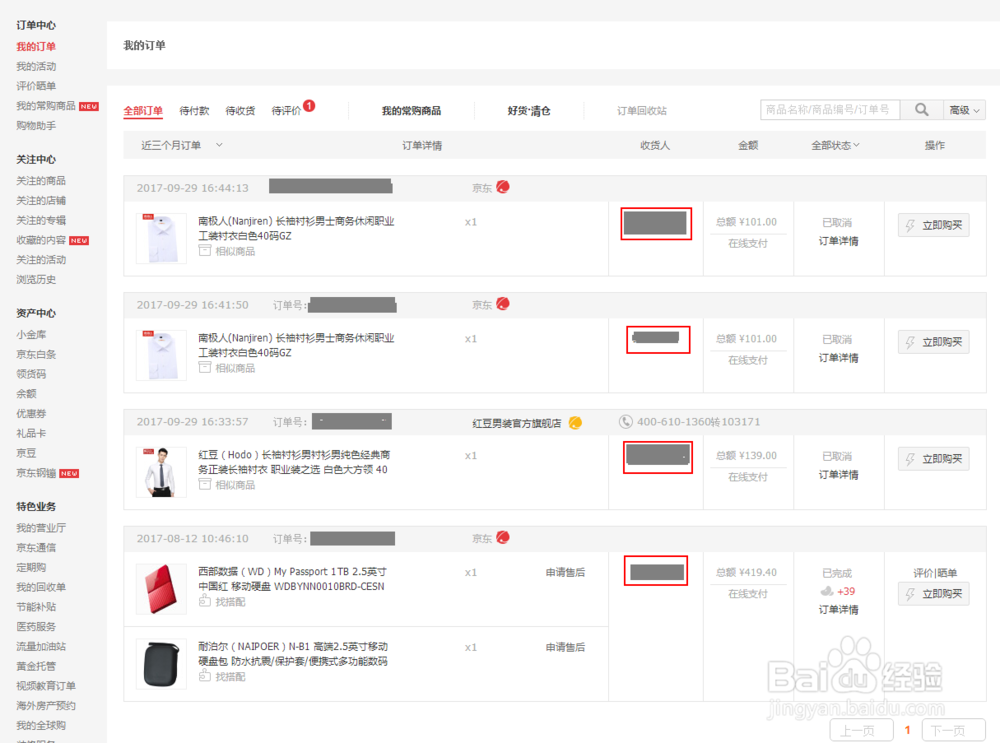The height and width of the screenshot is (743, 1000).
Task: Click 申请售后 for WD My Passport drive
Action: tap(565, 573)
